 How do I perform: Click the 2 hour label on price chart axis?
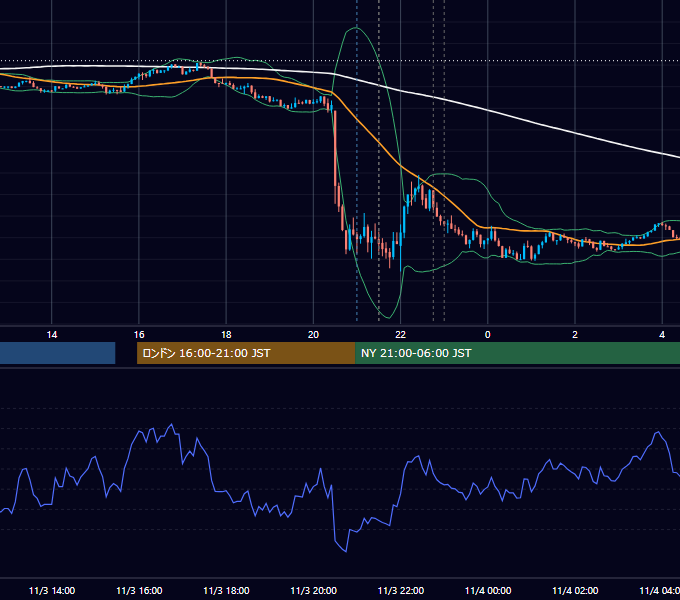point(575,335)
